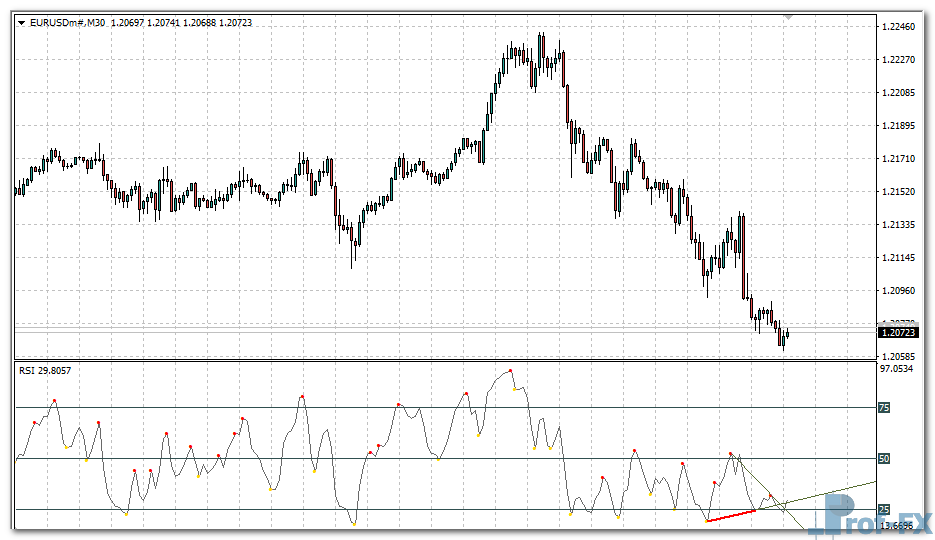935x540 pixels.
Task: Click the 1.21895 price scale label
Action: [x=897, y=126]
